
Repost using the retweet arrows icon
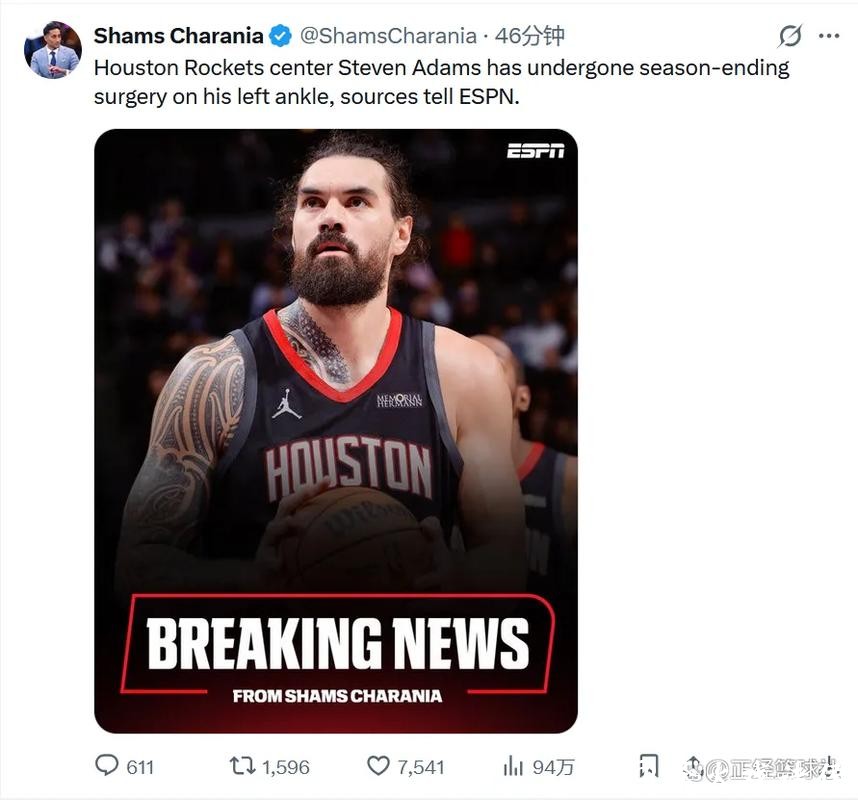point(242,766)
